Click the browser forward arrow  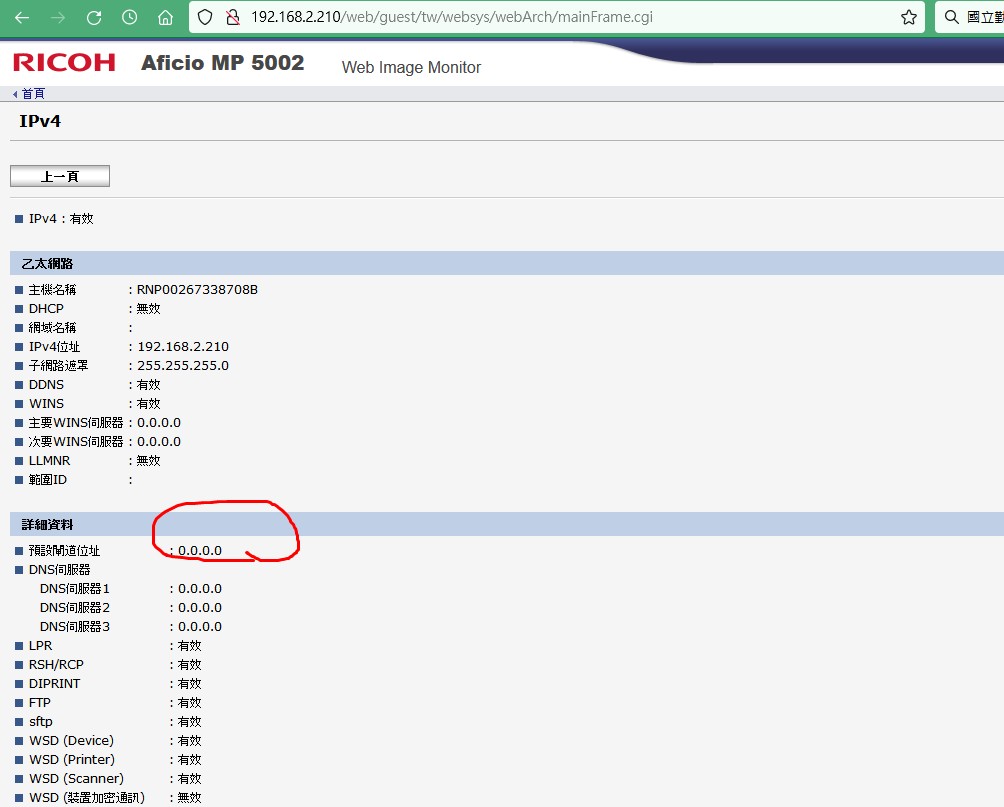pos(58,17)
